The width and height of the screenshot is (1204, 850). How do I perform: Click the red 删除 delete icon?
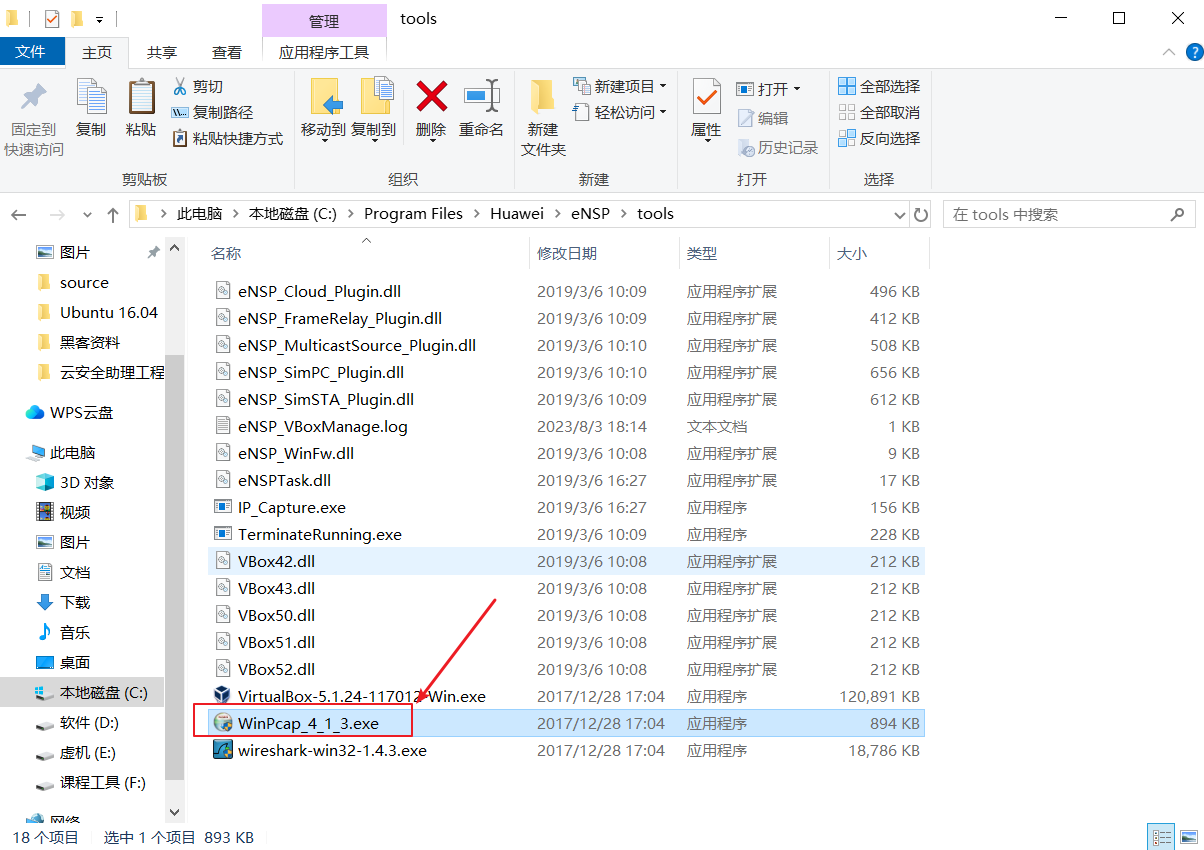coord(431,96)
